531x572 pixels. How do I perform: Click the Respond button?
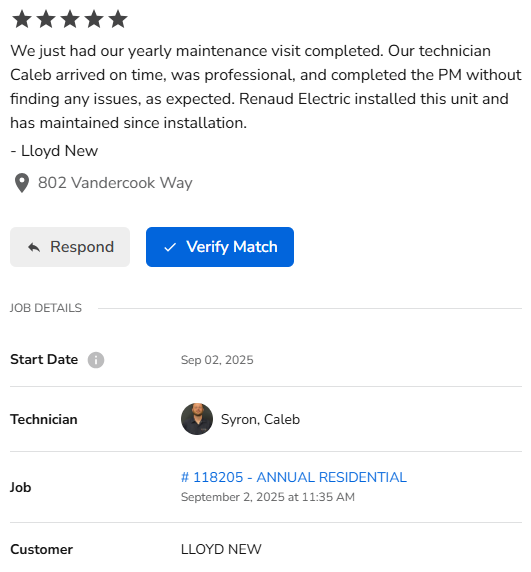tap(70, 247)
